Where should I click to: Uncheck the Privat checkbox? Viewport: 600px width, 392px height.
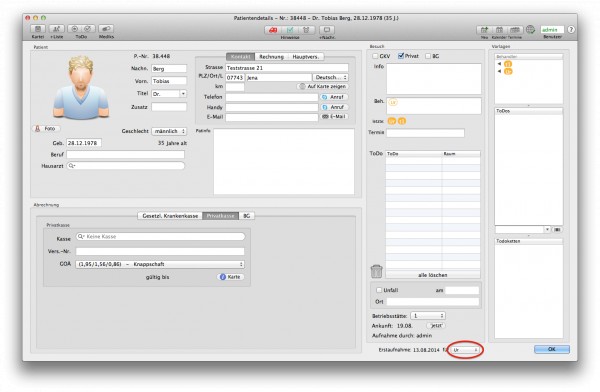pyautogui.click(x=401, y=56)
